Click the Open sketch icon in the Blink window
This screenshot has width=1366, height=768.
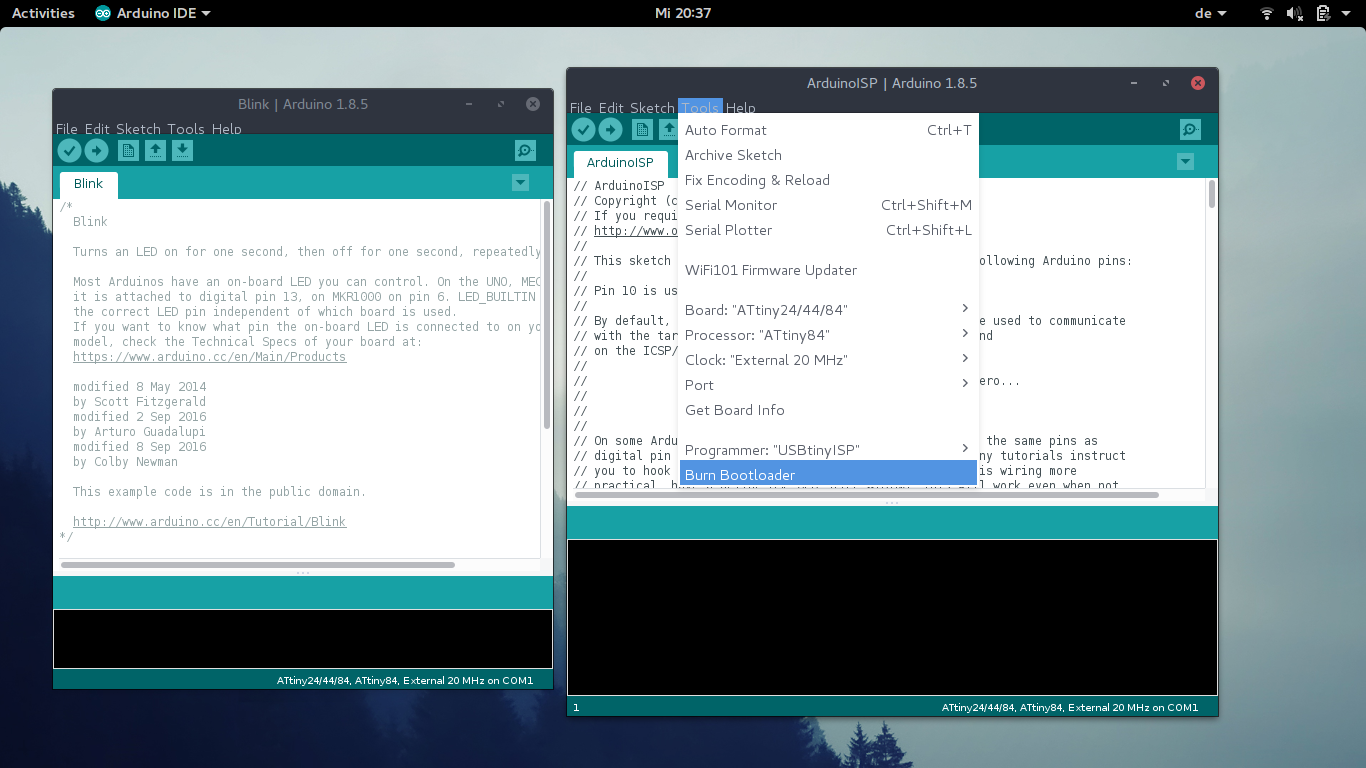click(x=155, y=150)
